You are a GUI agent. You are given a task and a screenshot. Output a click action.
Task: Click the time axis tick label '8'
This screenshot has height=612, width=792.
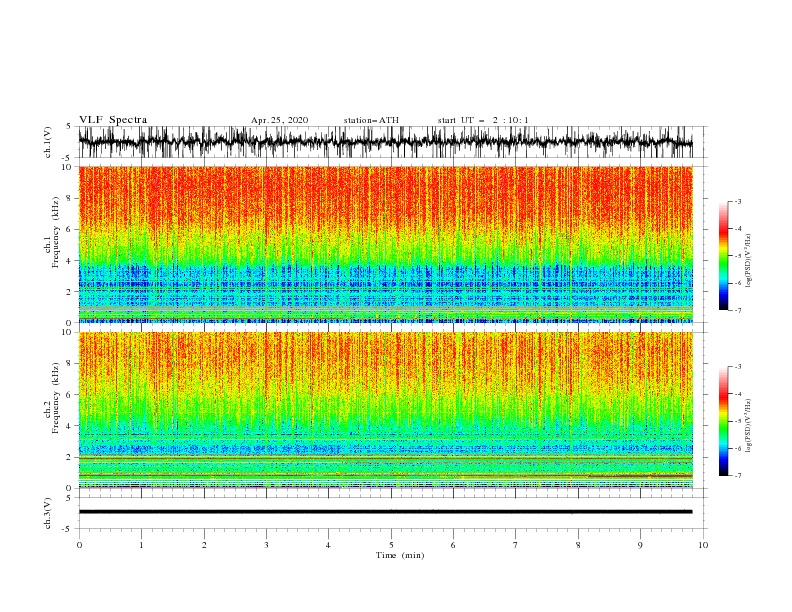pyautogui.click(x=578, y=545)
